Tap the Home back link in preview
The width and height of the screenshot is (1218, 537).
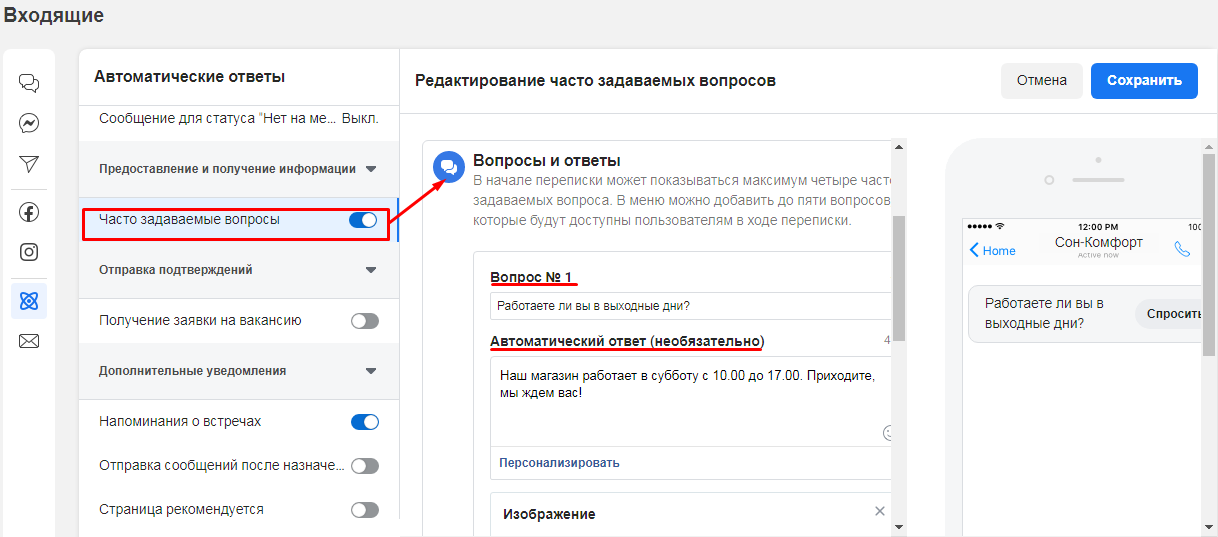click(993, 250)
